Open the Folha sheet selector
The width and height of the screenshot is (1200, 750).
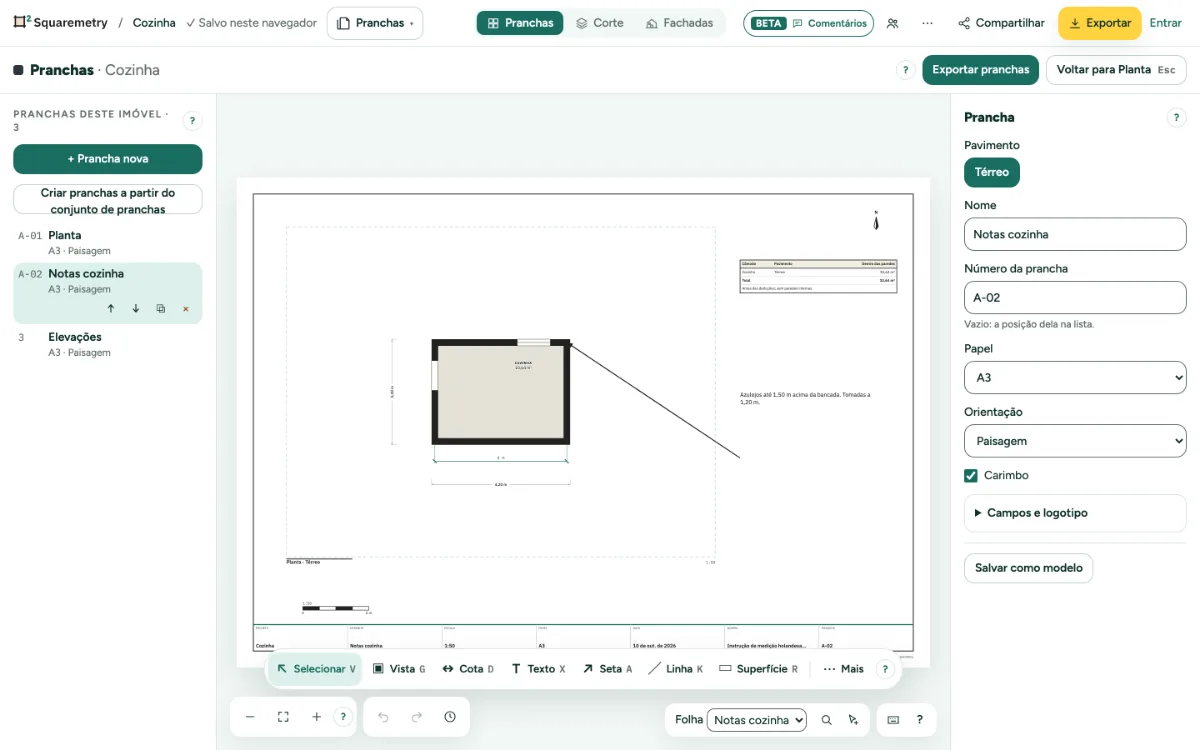tap(757, 720)
